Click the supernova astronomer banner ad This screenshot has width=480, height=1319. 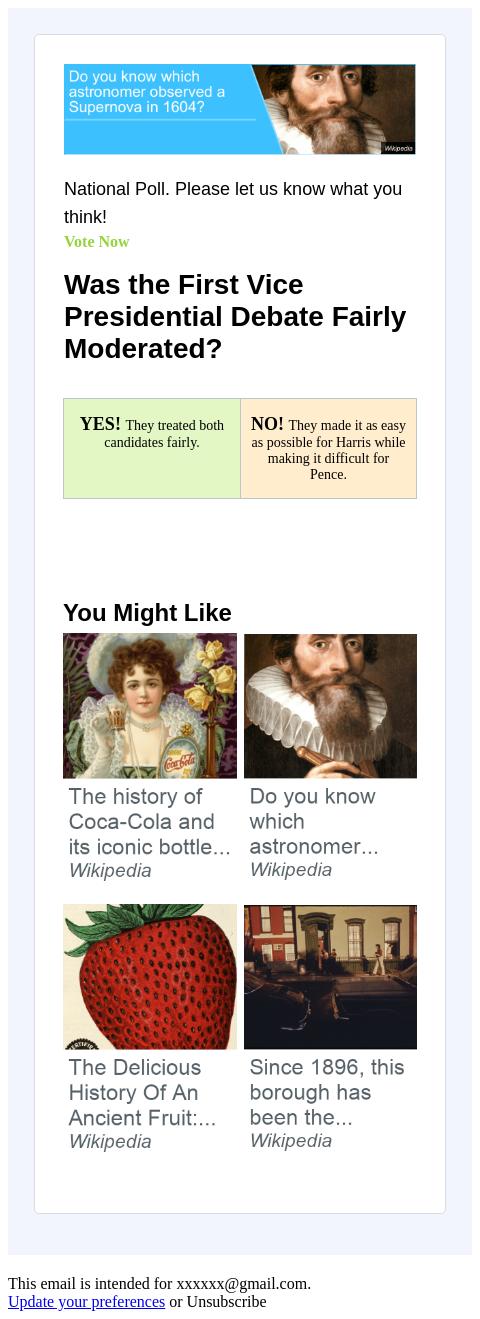(x=240, y=109)
